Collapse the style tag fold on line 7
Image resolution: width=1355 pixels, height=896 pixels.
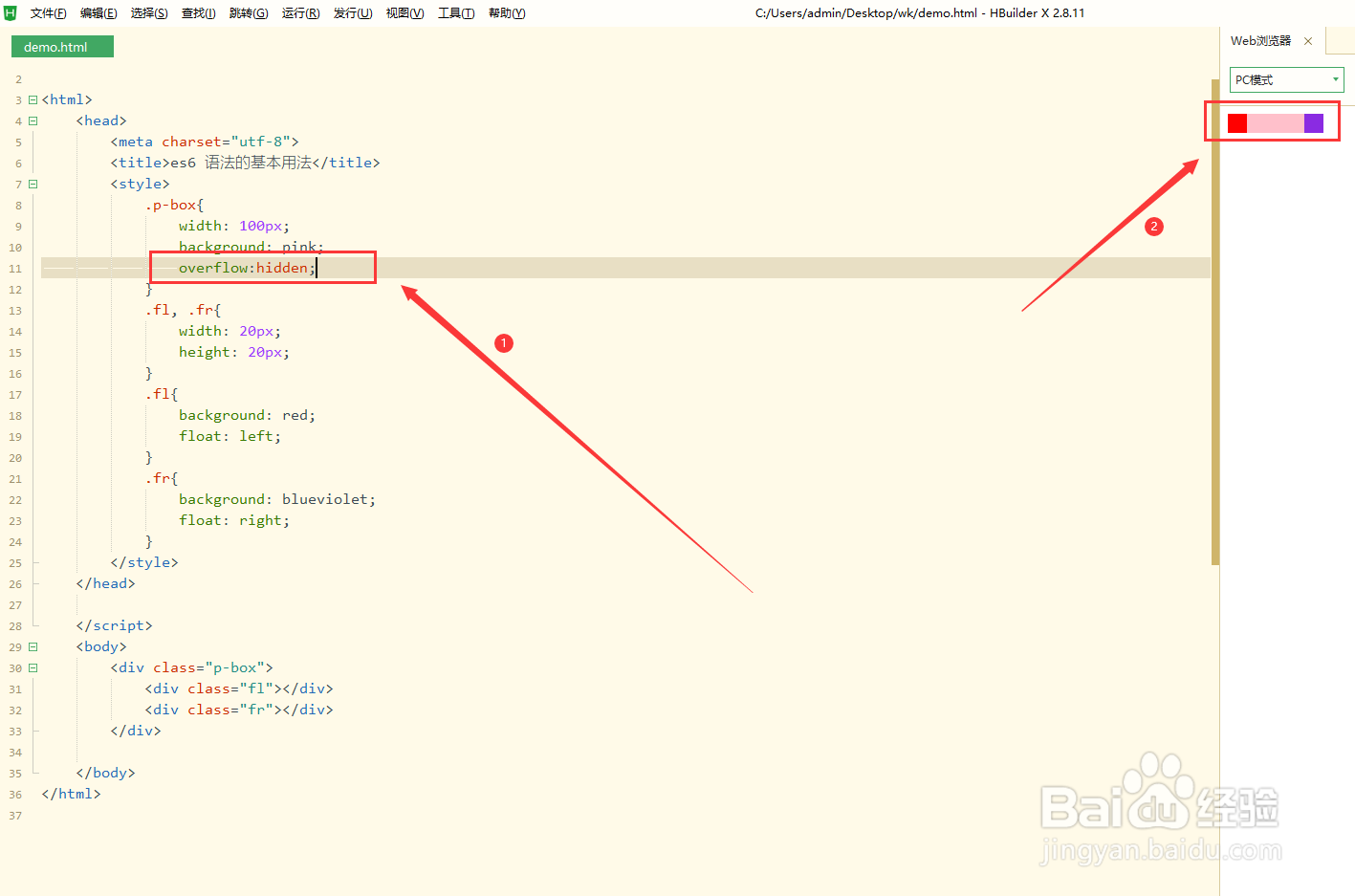click(33, 184)
